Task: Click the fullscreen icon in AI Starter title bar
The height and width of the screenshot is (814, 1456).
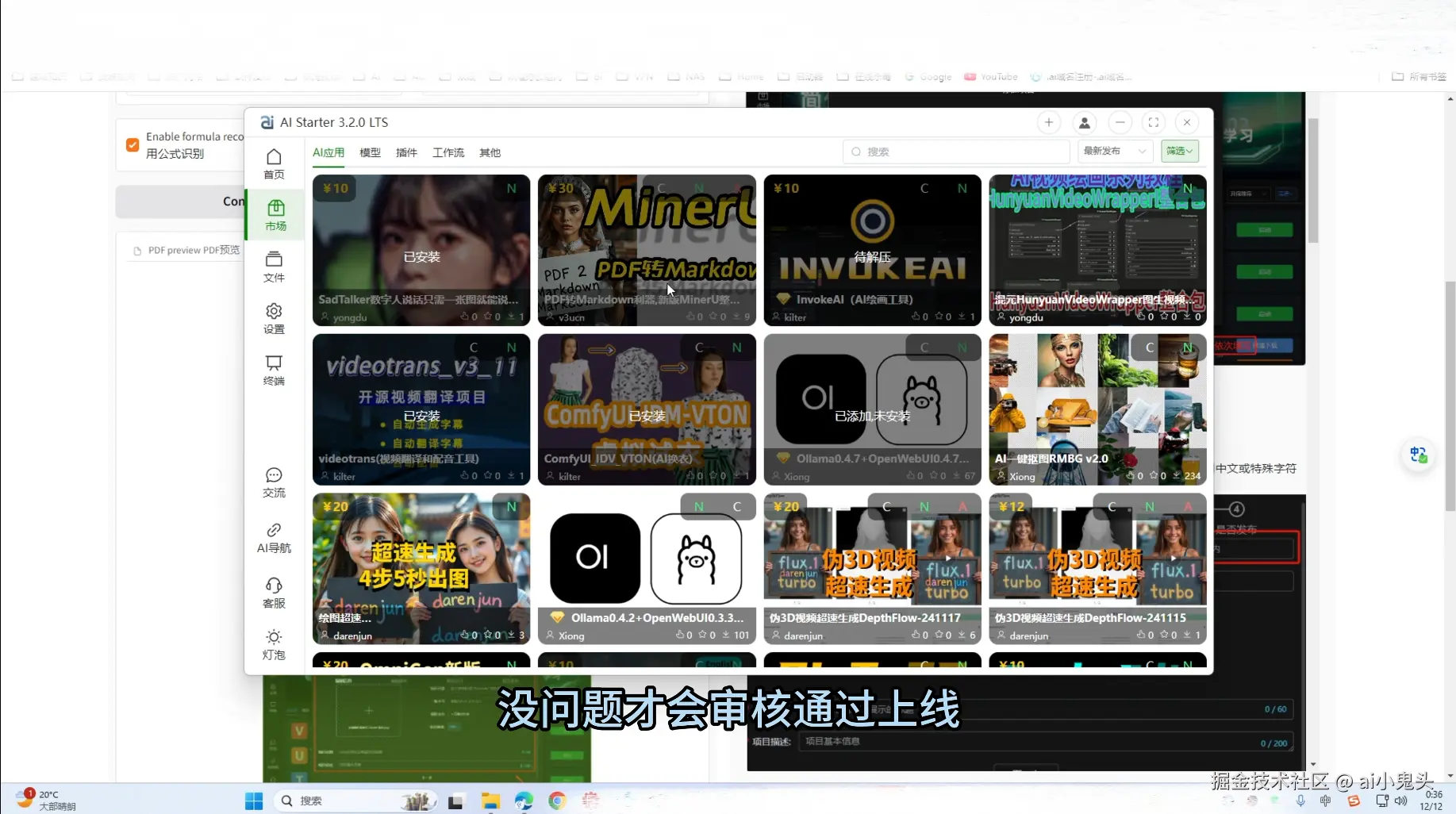Action: [x=1154, y=122]
